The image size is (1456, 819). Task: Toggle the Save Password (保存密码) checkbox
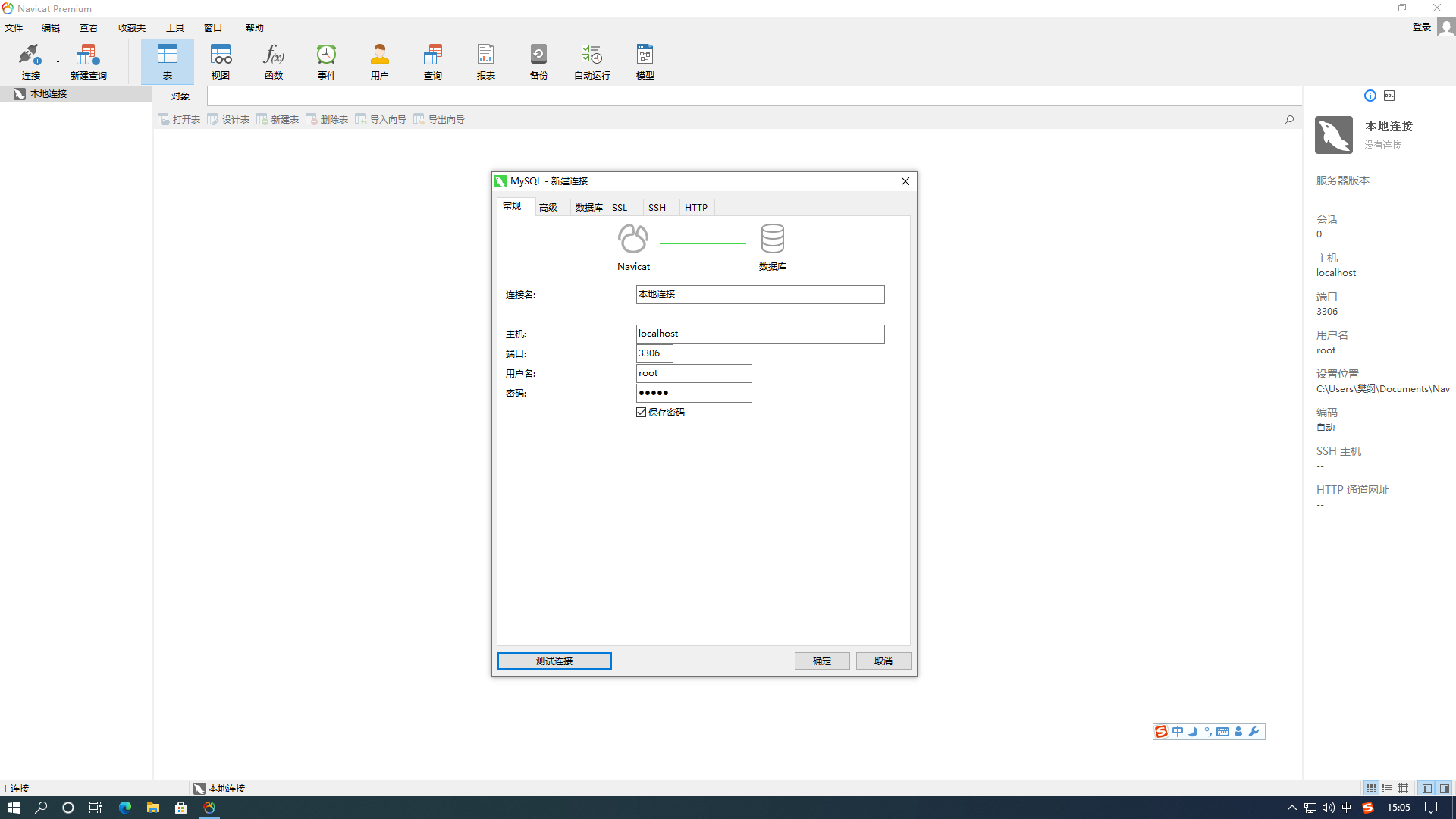click(642, 412)
